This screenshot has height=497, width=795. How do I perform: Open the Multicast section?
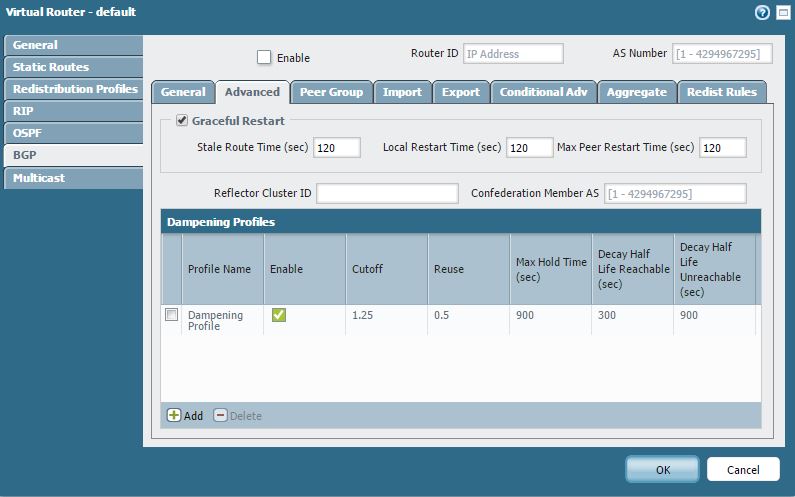[x=74, y=178]
